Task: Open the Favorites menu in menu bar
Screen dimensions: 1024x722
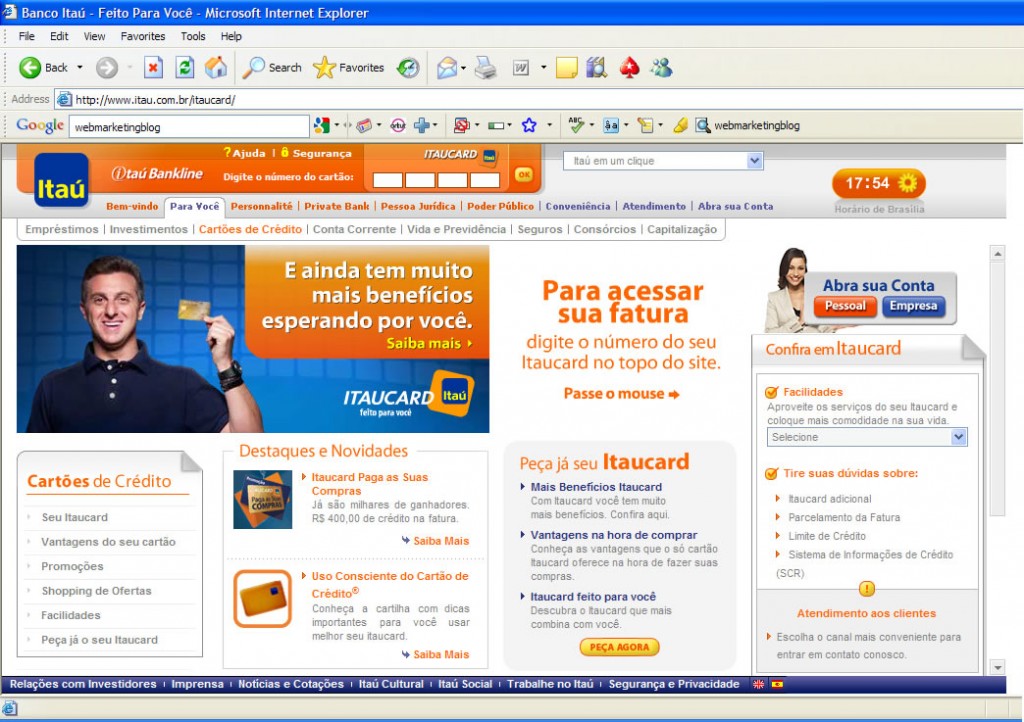Action: [143, 36]
